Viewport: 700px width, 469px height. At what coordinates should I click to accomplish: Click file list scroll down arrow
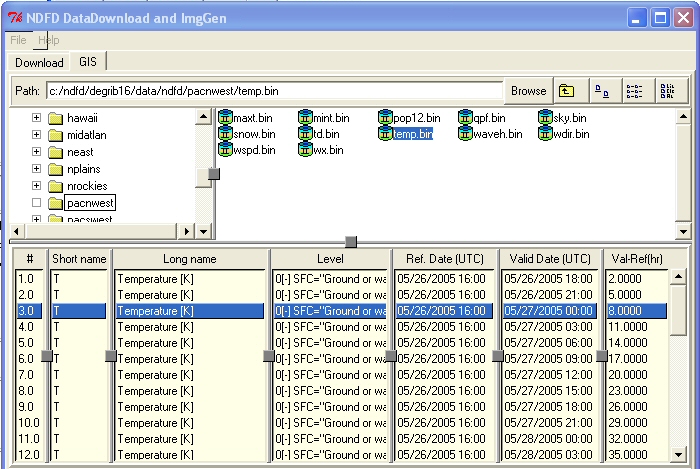683,231
